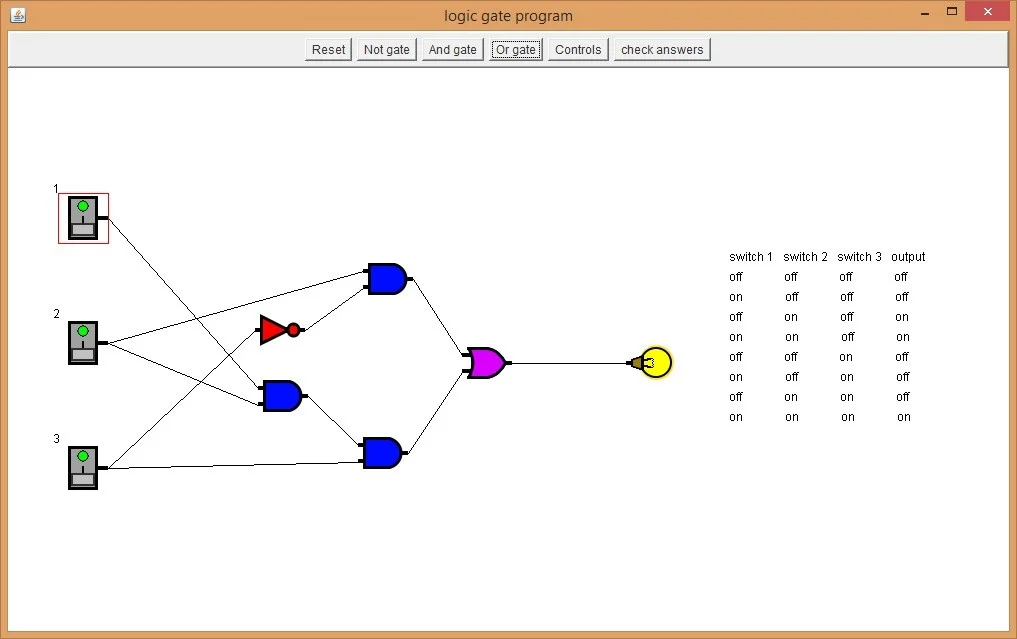Click the check answers button
Image resolution: width=1017 pixels, height=639 pixels.
pyautogui.click(x=662, y=49)
